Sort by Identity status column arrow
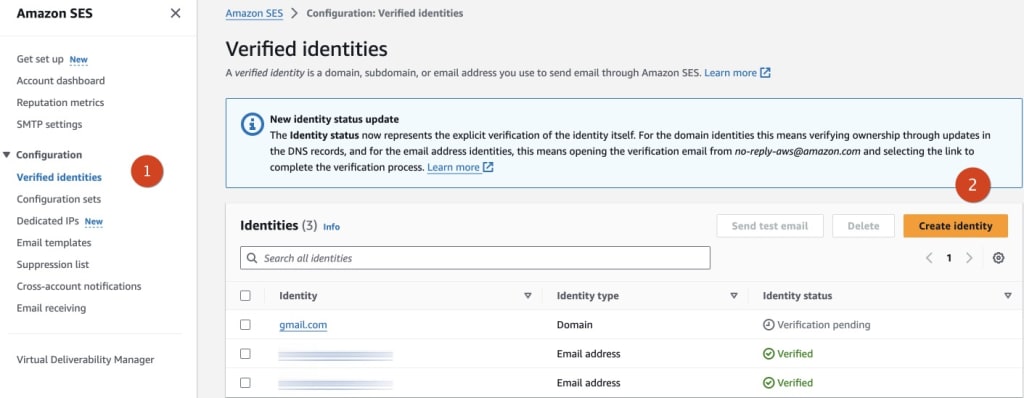 (x=1007, y=295)
